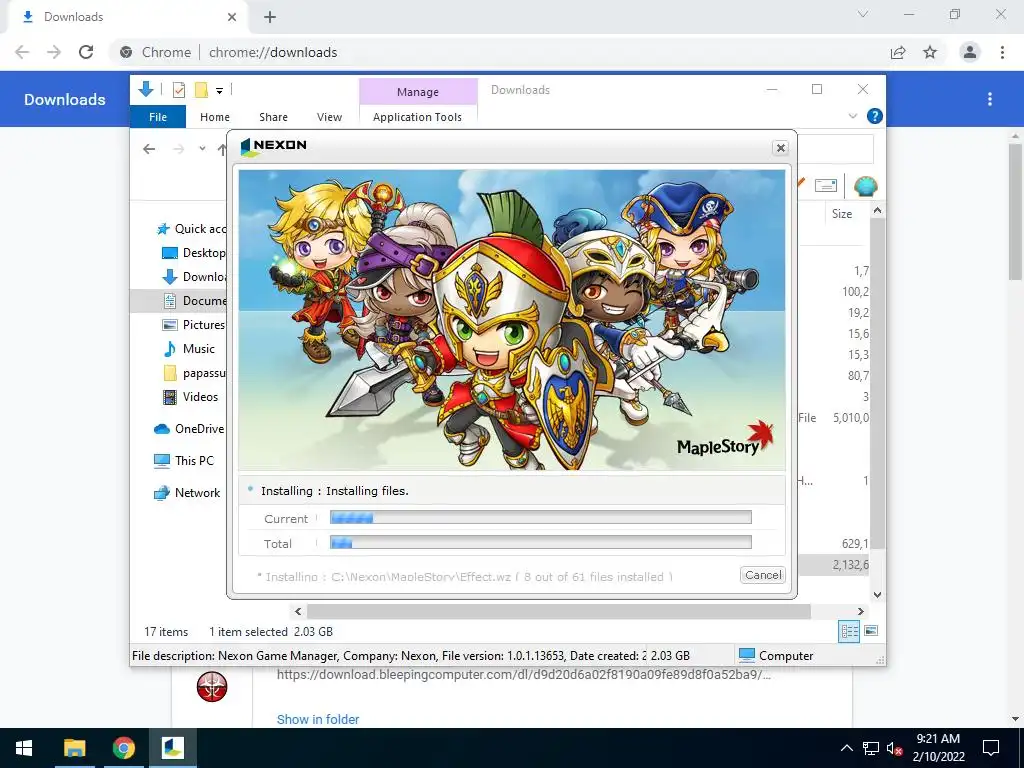Image resolution: width=1024 pixels, height=768 pixels.
Task: Click the teal shell icon in Explorer
Action: click(x=865, y=186)
